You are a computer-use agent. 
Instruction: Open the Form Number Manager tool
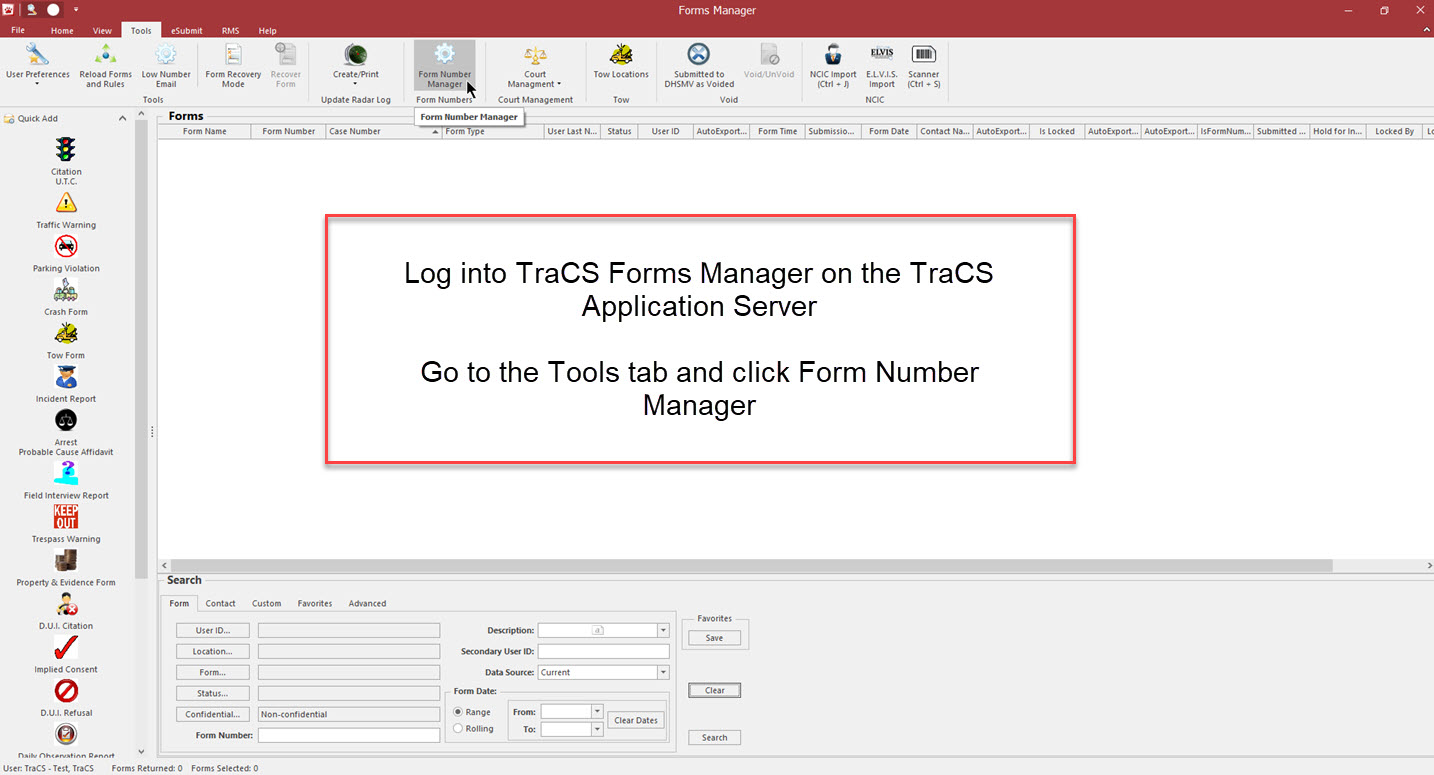(x=444, y=66)
